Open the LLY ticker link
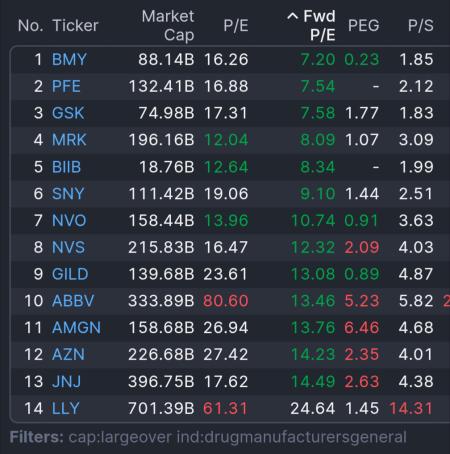This screenshot has width=450, height=454. pos(66,408)
